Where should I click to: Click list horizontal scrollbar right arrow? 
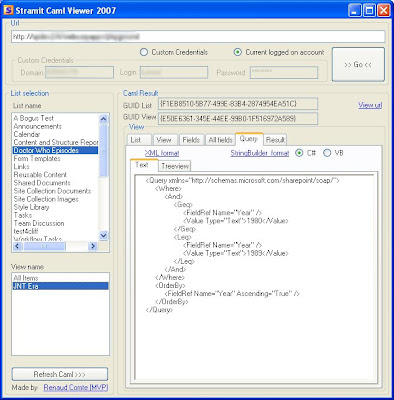[x=93, y=246]
